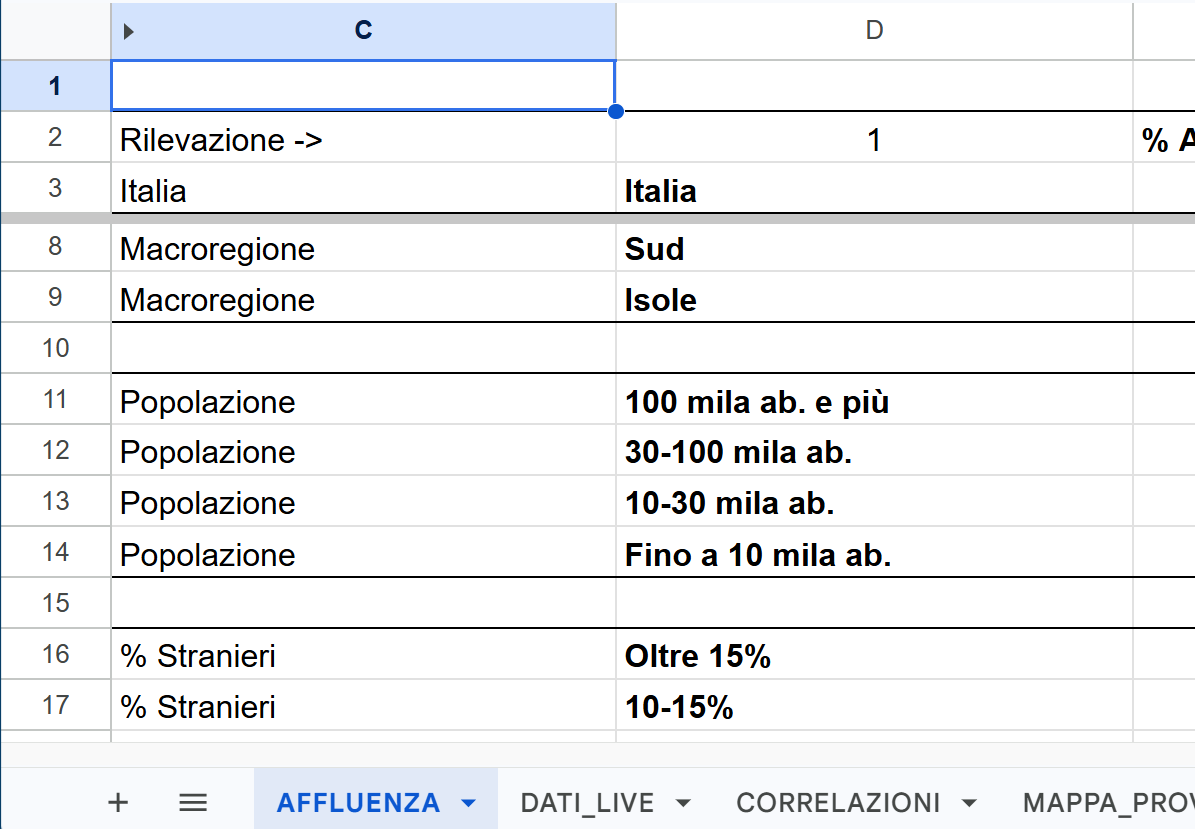Image resolution: width=1195 pixels, height=829 pixels.
Task: Select row 2 header
Action: coord(55,137)
